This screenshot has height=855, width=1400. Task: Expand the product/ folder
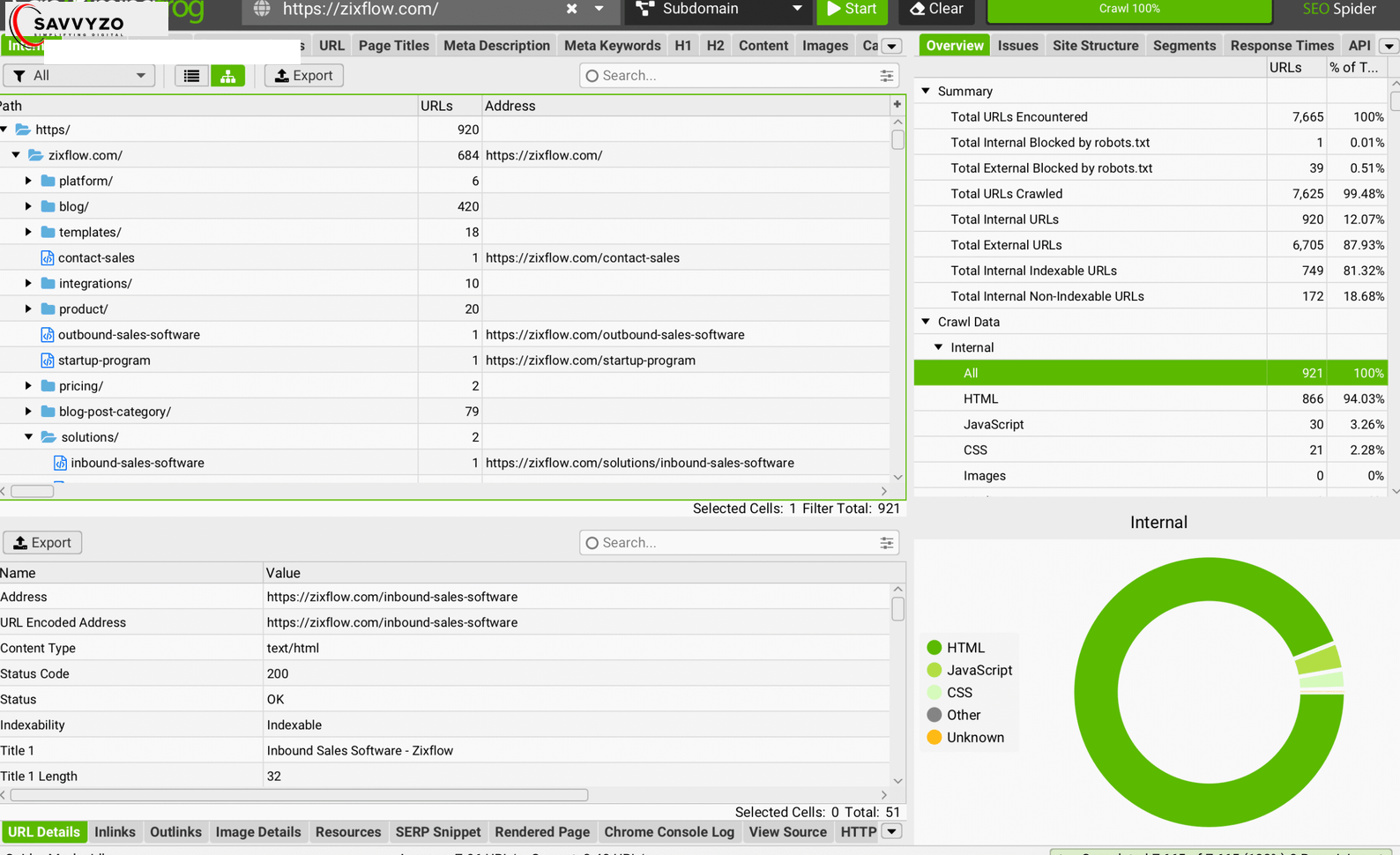click(28, 309)
